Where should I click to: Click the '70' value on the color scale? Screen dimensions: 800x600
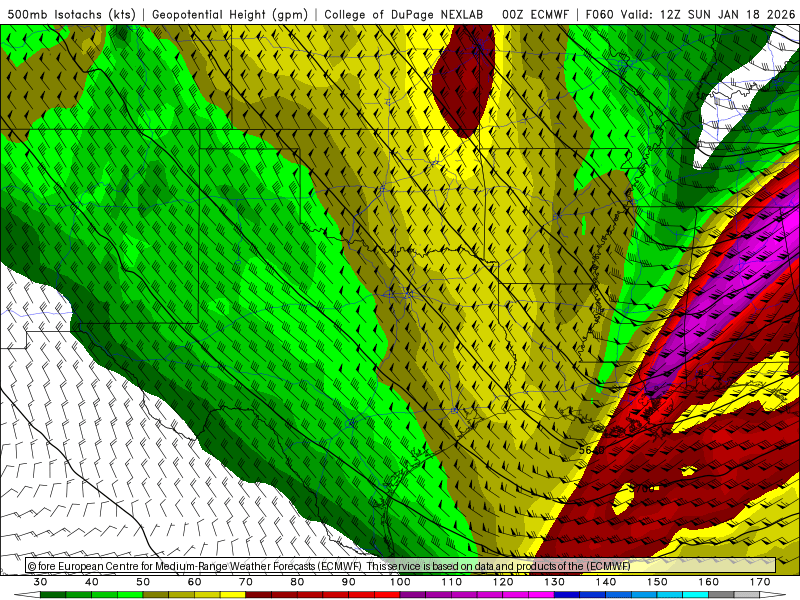(x=246, y=582)
